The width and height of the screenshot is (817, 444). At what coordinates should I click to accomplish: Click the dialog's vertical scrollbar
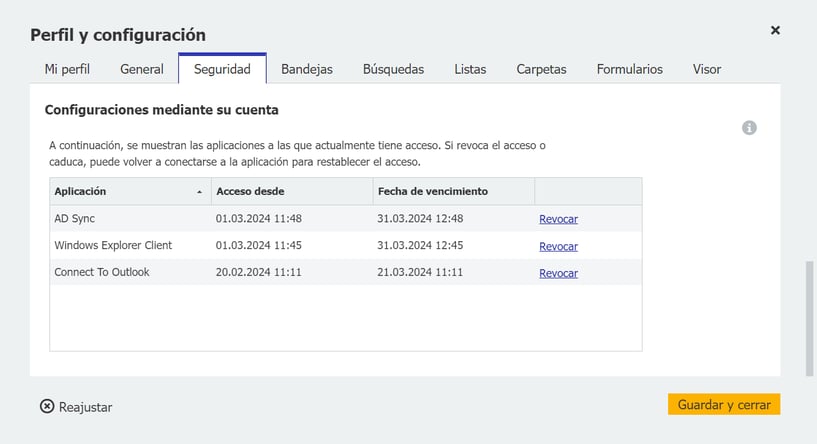(809, 318)
